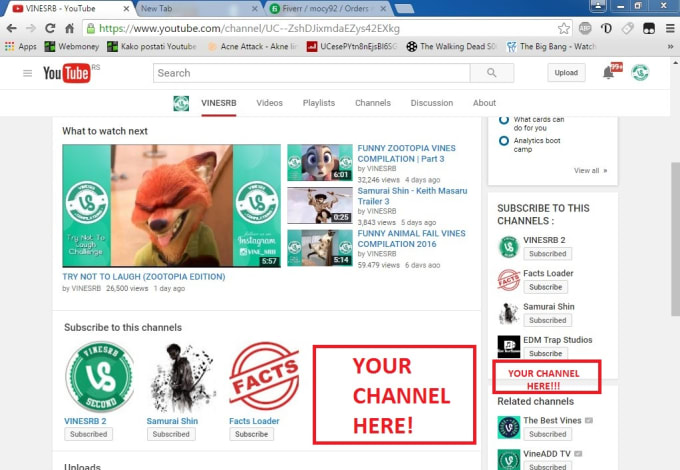Open The Walking Dead bookmark

[451, 46]
